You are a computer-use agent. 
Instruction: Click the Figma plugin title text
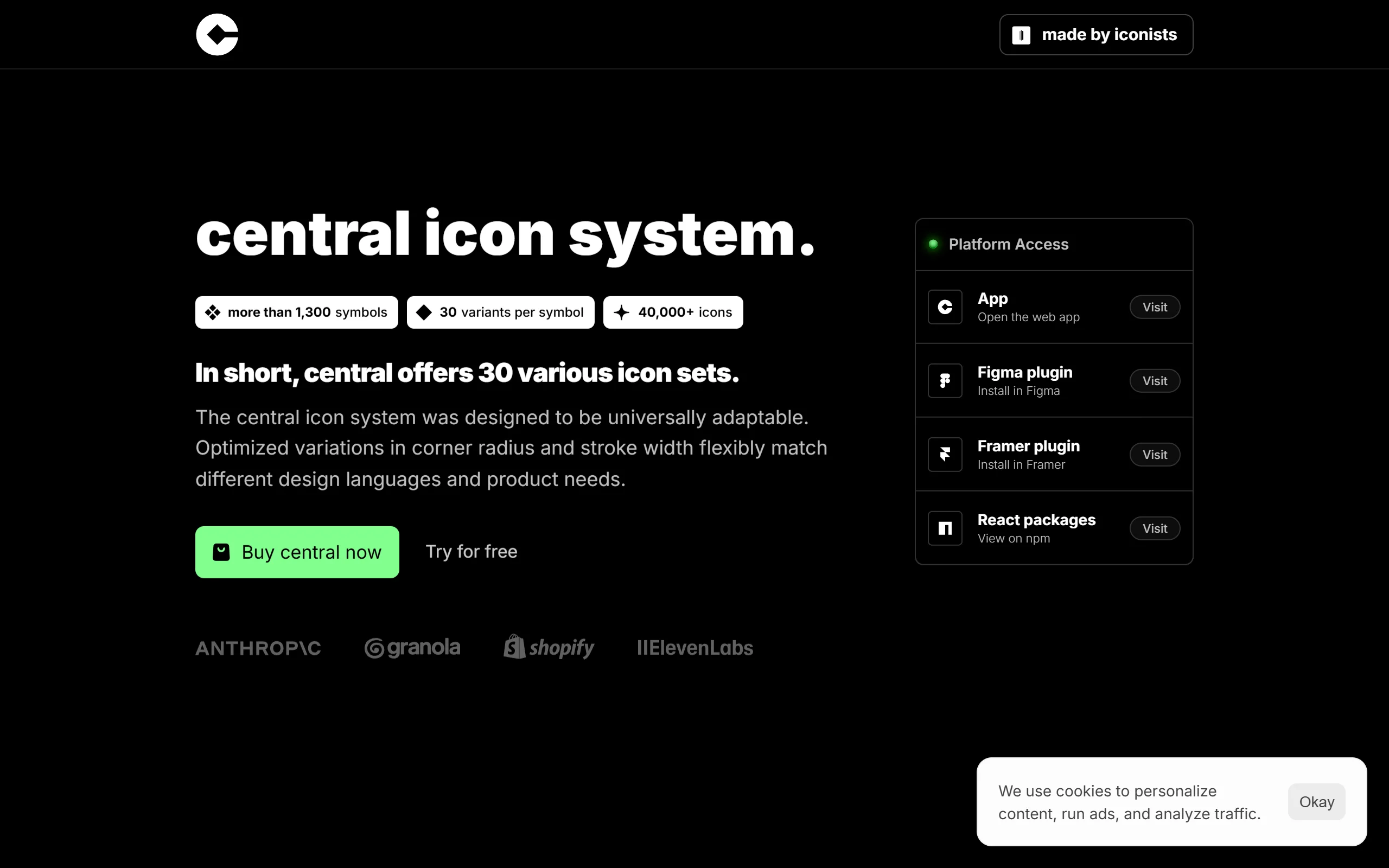[x=1025, y=372]
